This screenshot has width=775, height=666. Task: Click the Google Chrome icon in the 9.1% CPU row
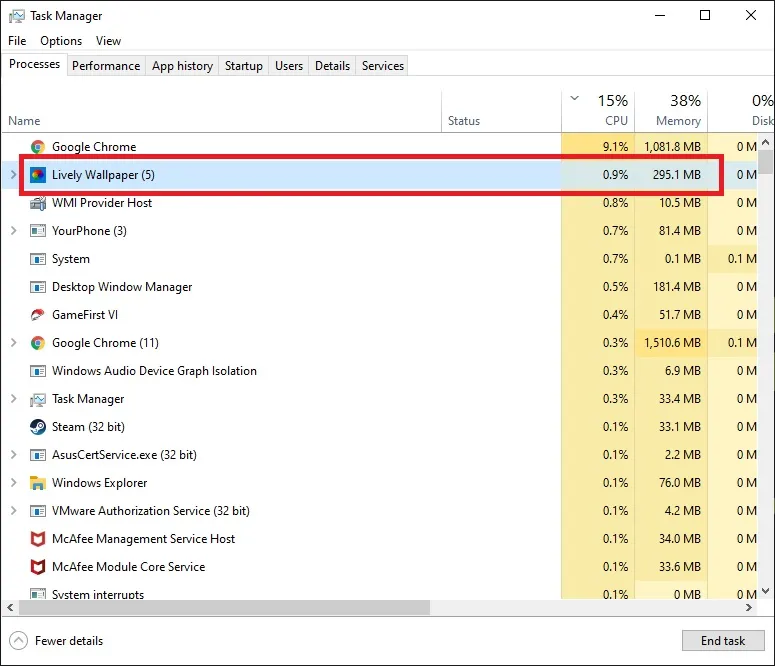pos(38,147)
